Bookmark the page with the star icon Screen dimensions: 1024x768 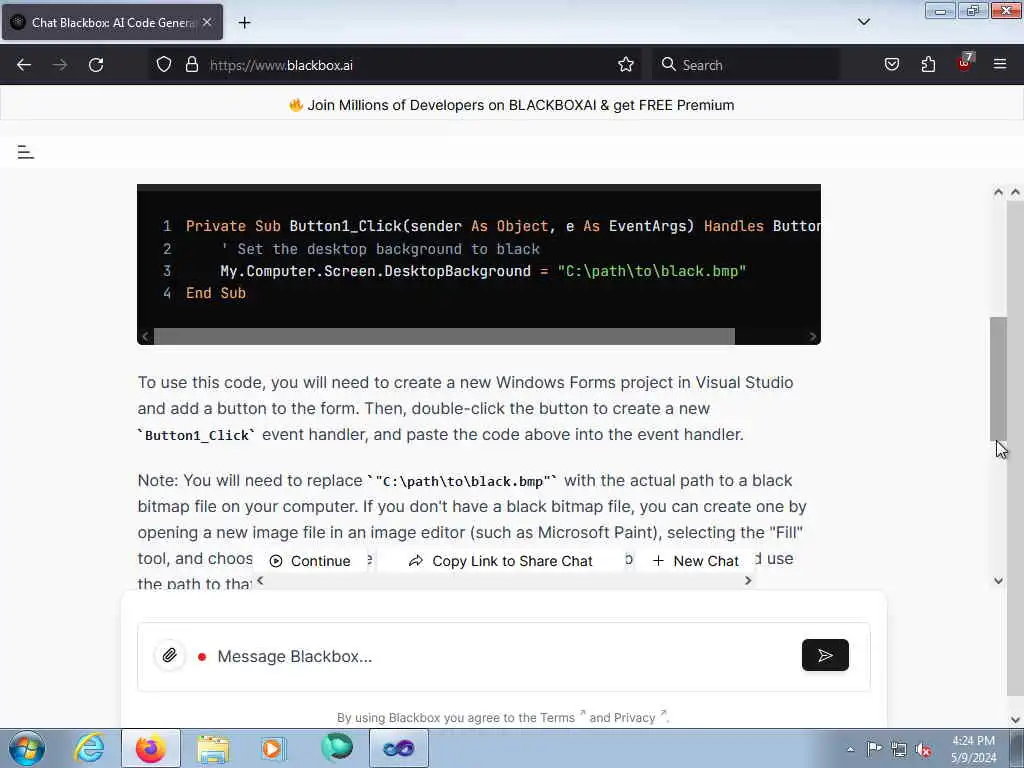click(x=626, y=65)
